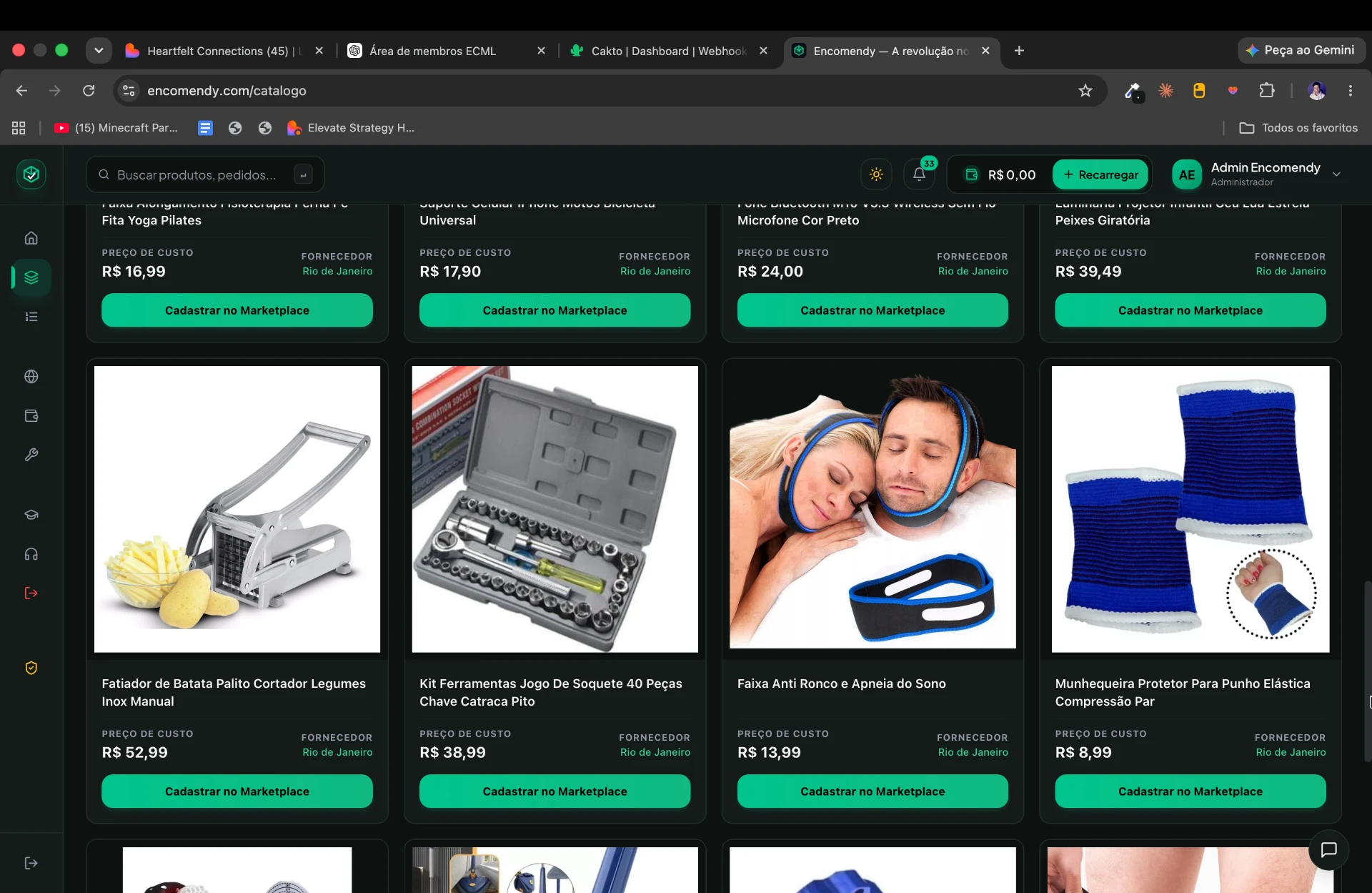Click the yellow extension icon in toolbar
Image resolution: width=1372 pixels, height=893 pixels.
click(1199, 91)
